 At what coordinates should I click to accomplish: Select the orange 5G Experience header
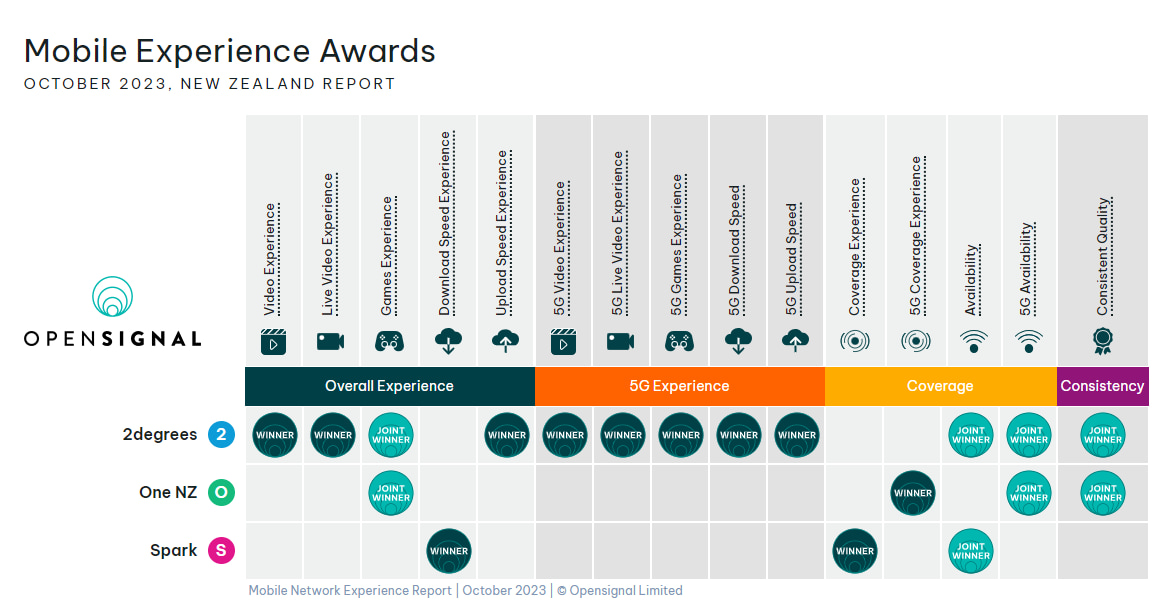click(679, 386)
